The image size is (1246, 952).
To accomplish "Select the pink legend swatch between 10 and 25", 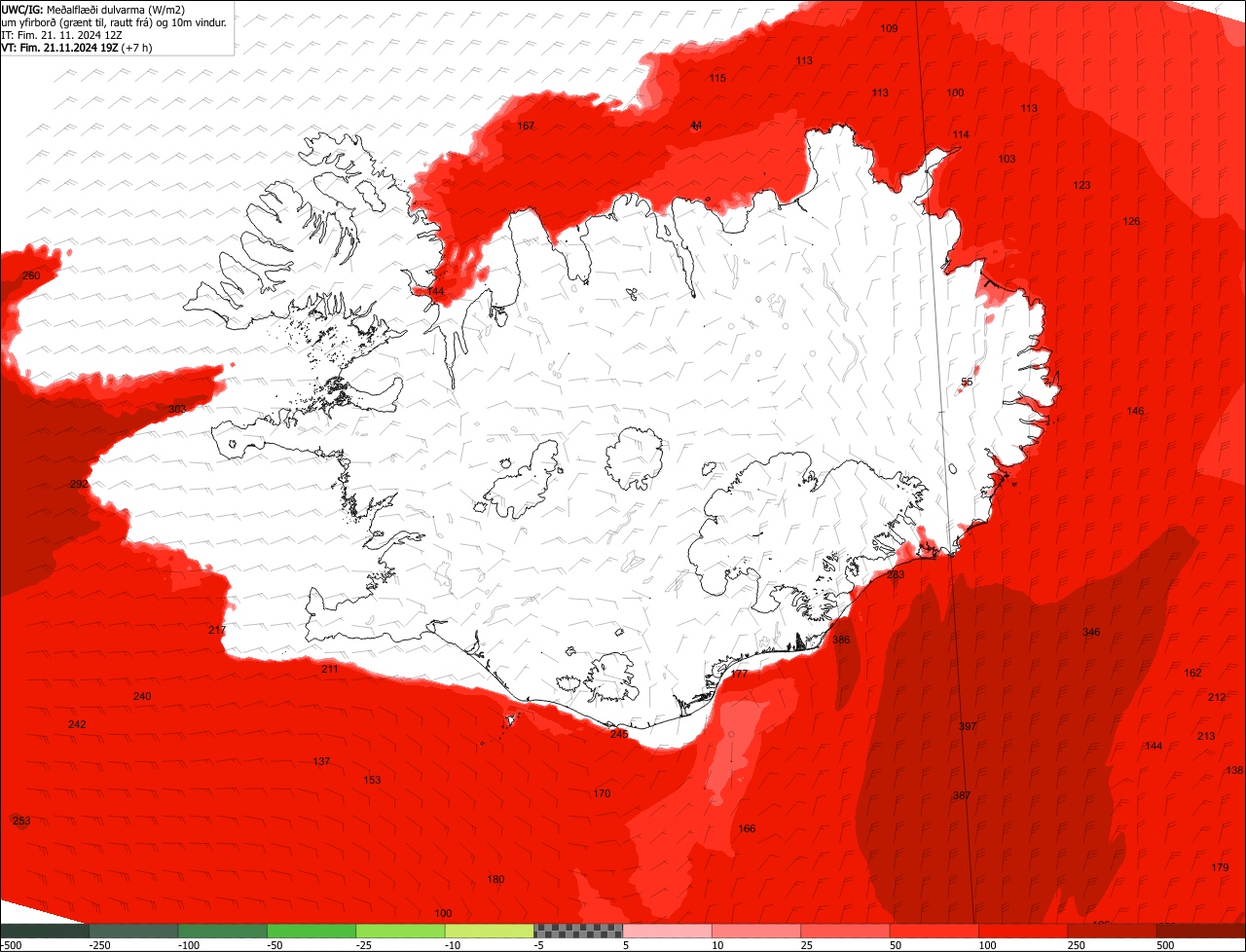I will coord(756,932).
